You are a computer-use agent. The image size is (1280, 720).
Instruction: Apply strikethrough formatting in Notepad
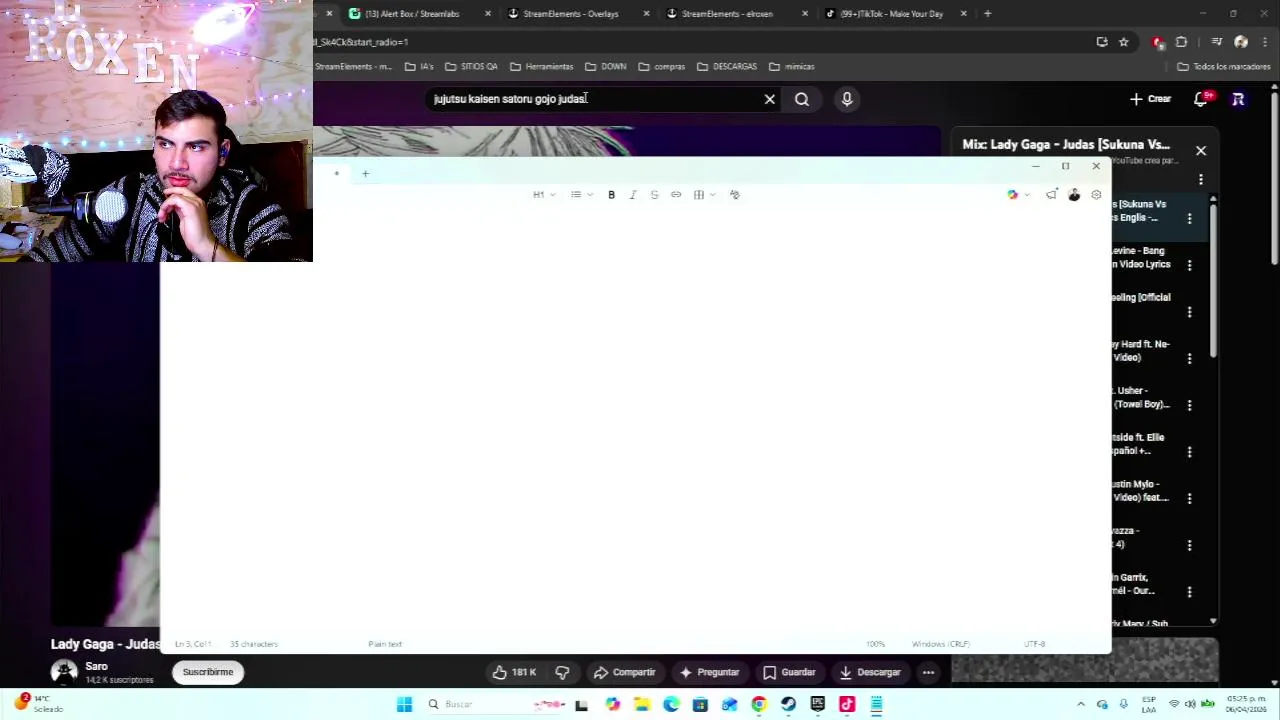[x=654, y=195]
